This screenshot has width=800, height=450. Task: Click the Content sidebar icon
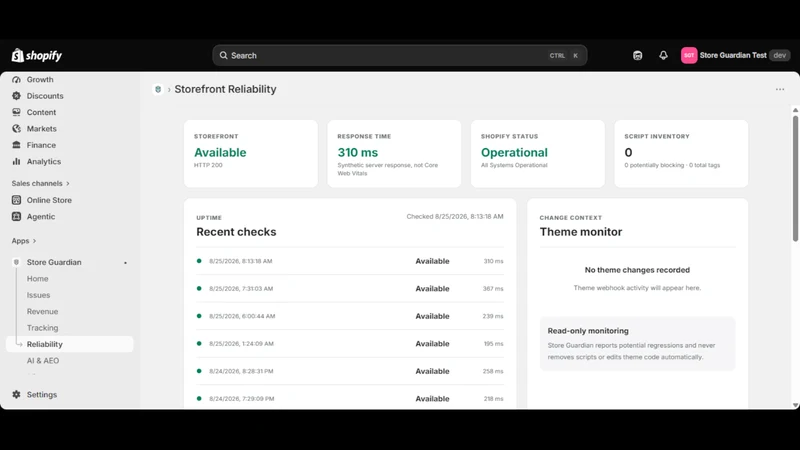point(16,112)
